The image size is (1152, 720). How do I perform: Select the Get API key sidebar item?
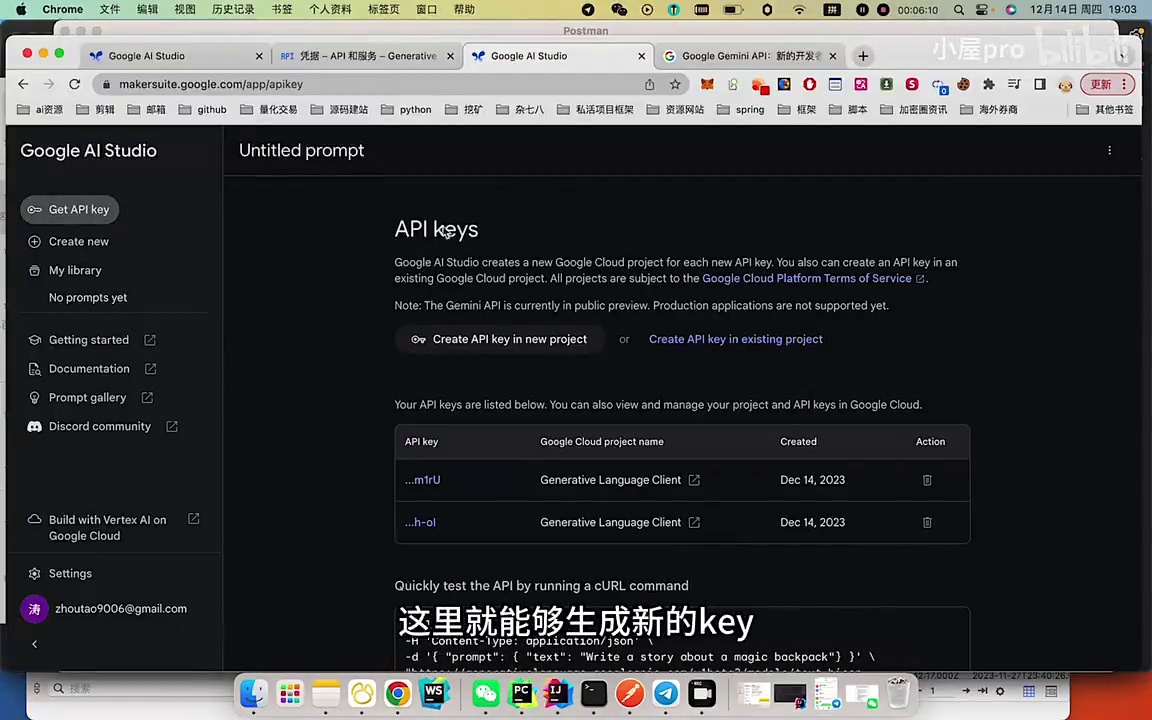[x=79, y=209]
